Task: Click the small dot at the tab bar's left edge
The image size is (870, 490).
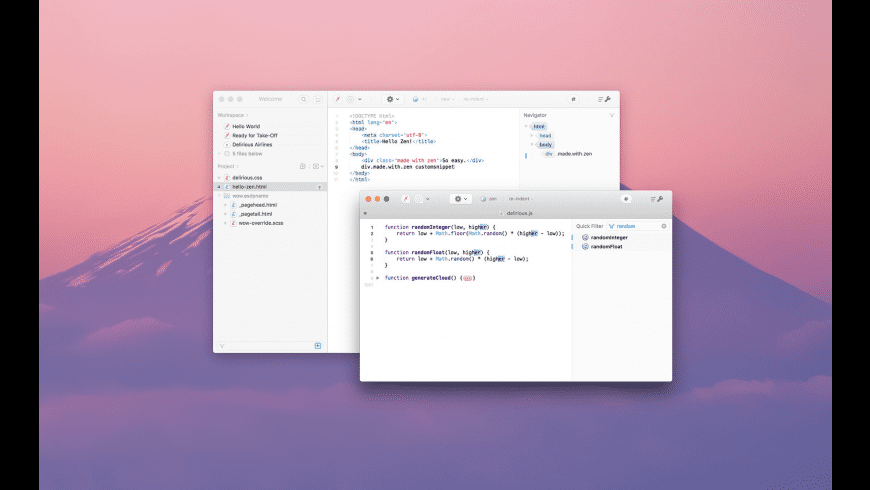Action: [x=365, y=213]
